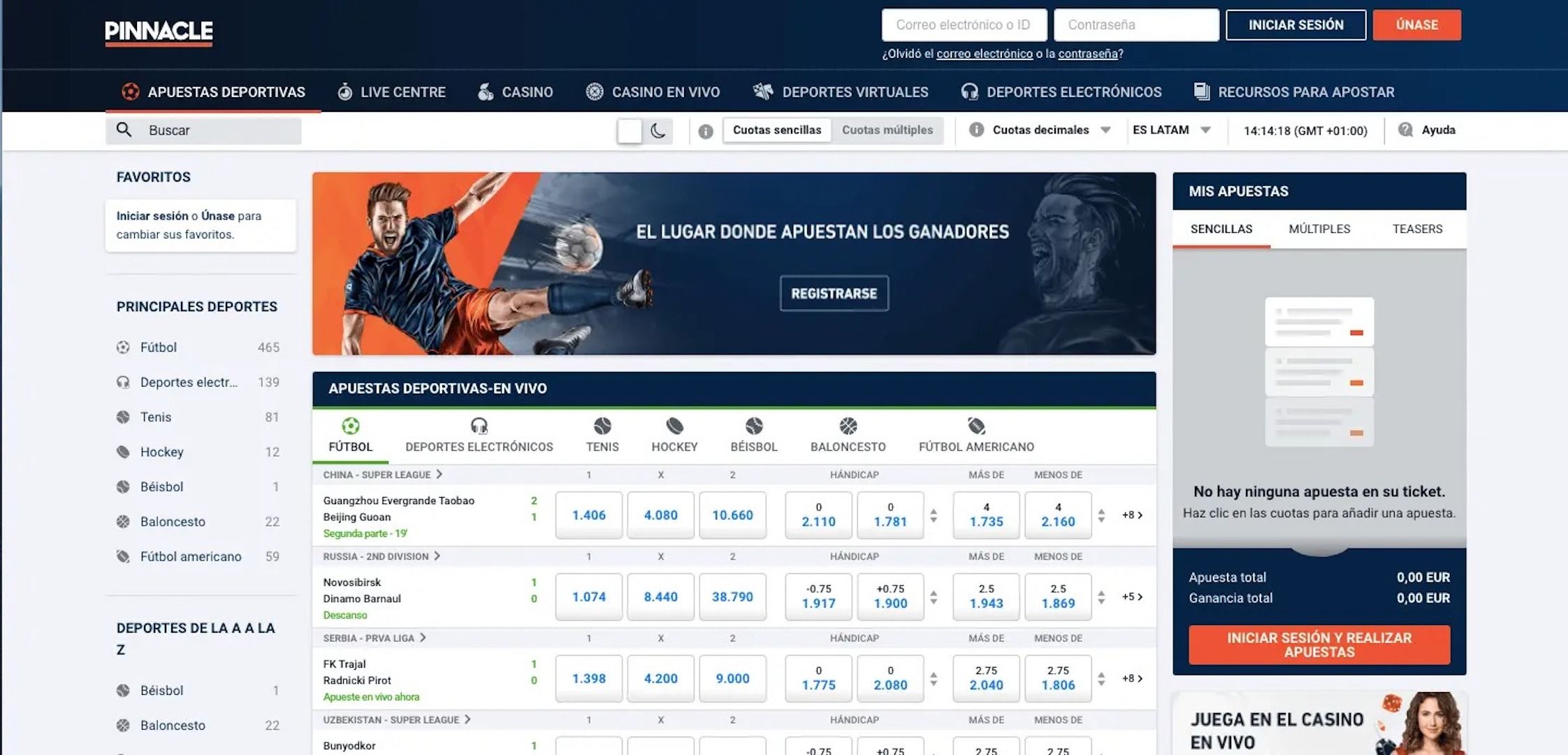The height and width of the screenshot is (755, 1568).
Task: Open Deportes electrónicos headset icon in sidebar
Action: pos(123,382)
